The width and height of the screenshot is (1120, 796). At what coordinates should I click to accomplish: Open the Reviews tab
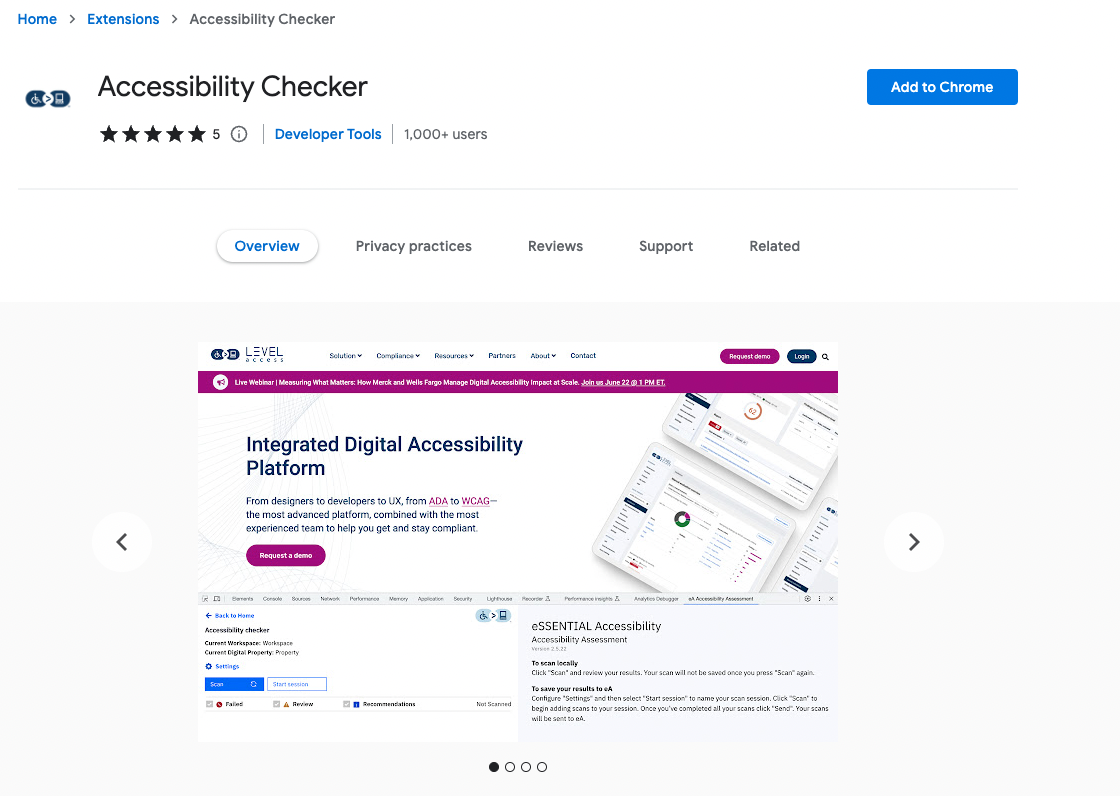point(555,246)
